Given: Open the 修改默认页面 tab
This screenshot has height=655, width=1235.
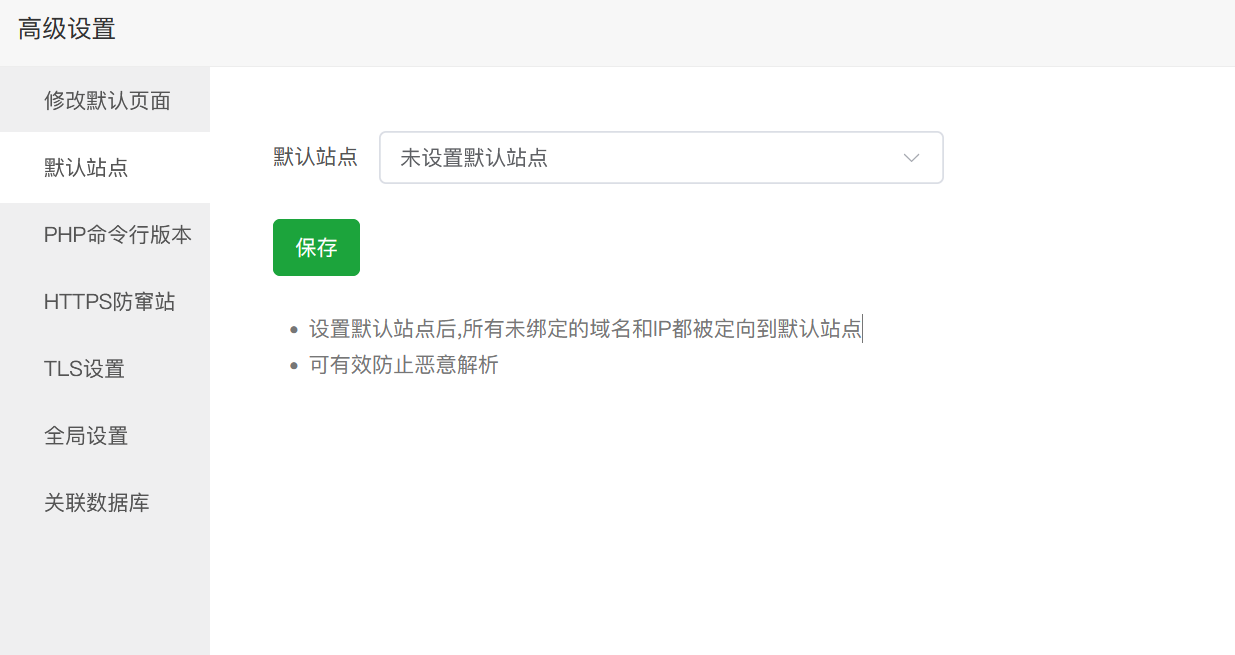Looking at the screenshot, I should [x=105, y=100].
